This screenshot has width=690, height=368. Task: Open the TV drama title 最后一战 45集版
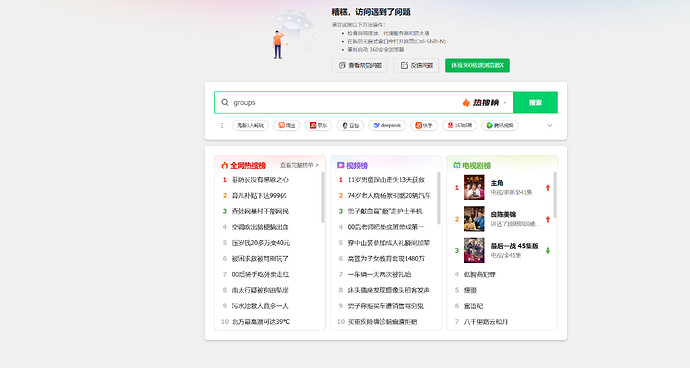(514, 246)
